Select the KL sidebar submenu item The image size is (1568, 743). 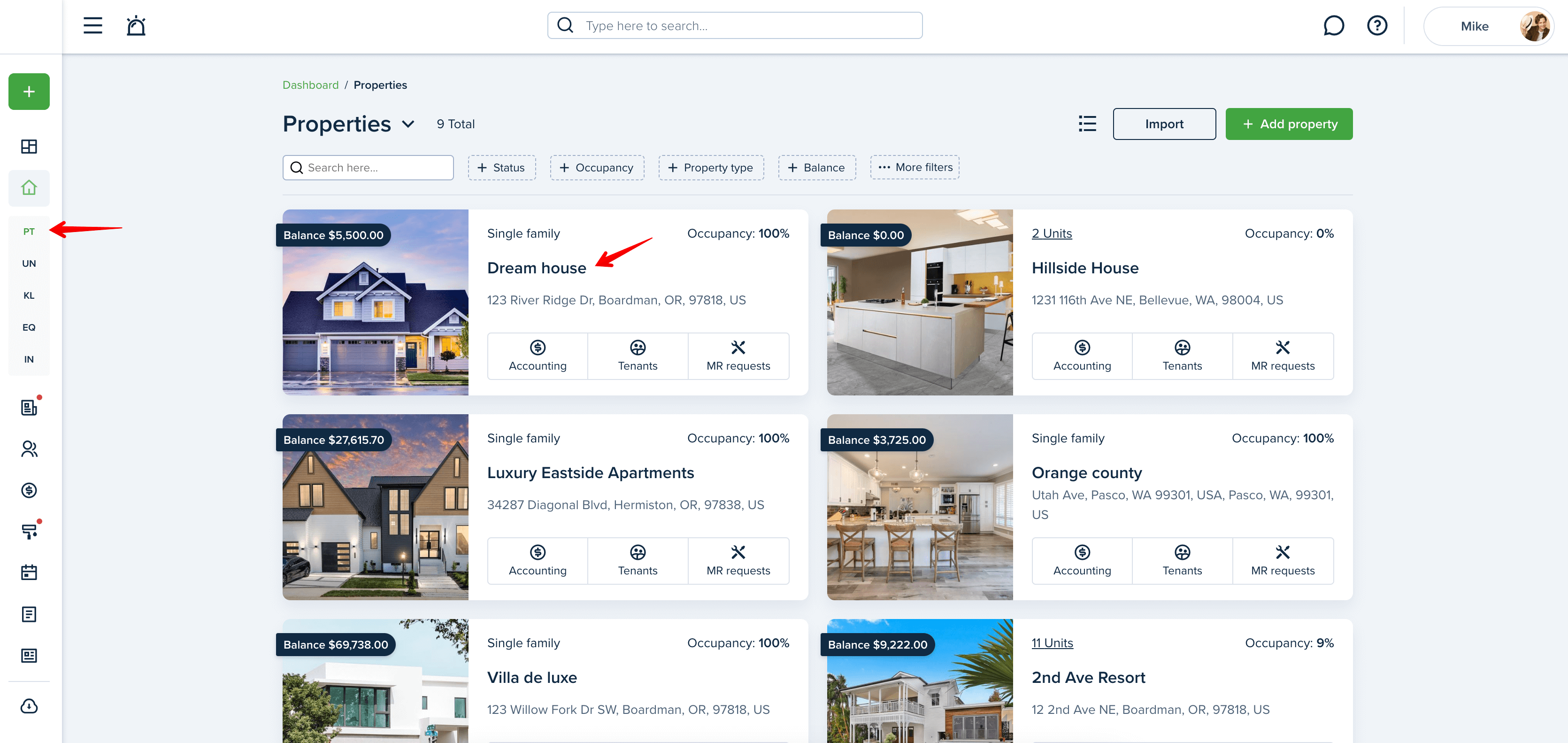pyautogui.click(x=29, y=295)
